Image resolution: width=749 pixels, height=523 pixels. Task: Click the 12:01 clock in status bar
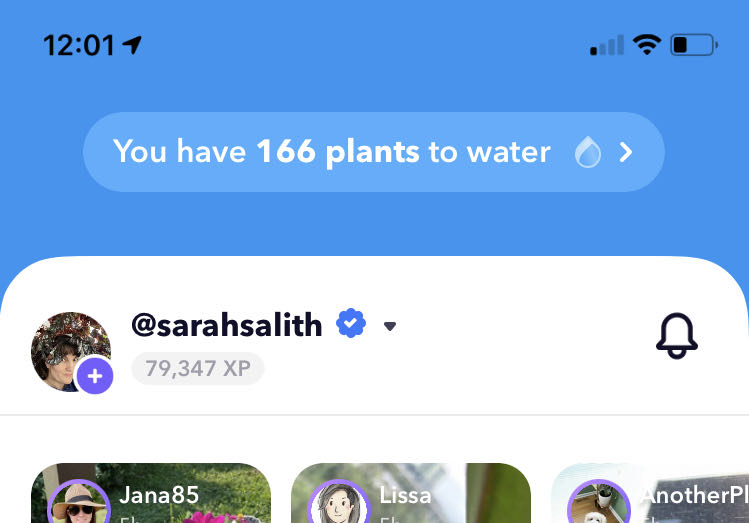pos(78,45)
